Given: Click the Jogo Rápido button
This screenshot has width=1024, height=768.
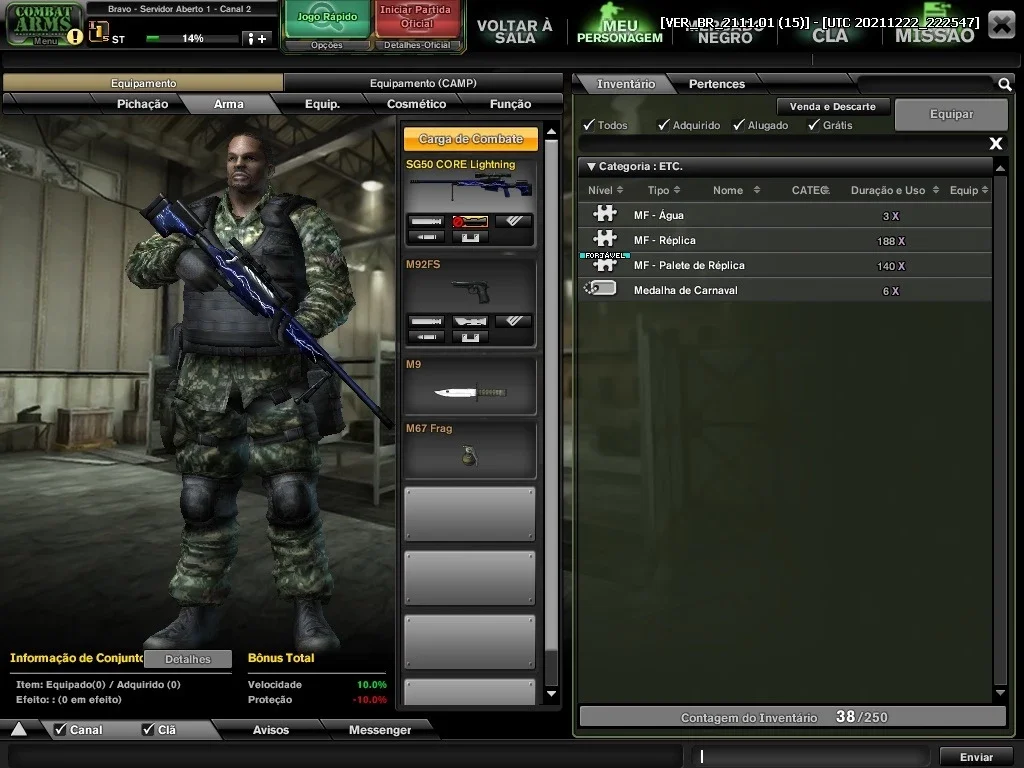Looking at the screenshot, I should point(327,19).
